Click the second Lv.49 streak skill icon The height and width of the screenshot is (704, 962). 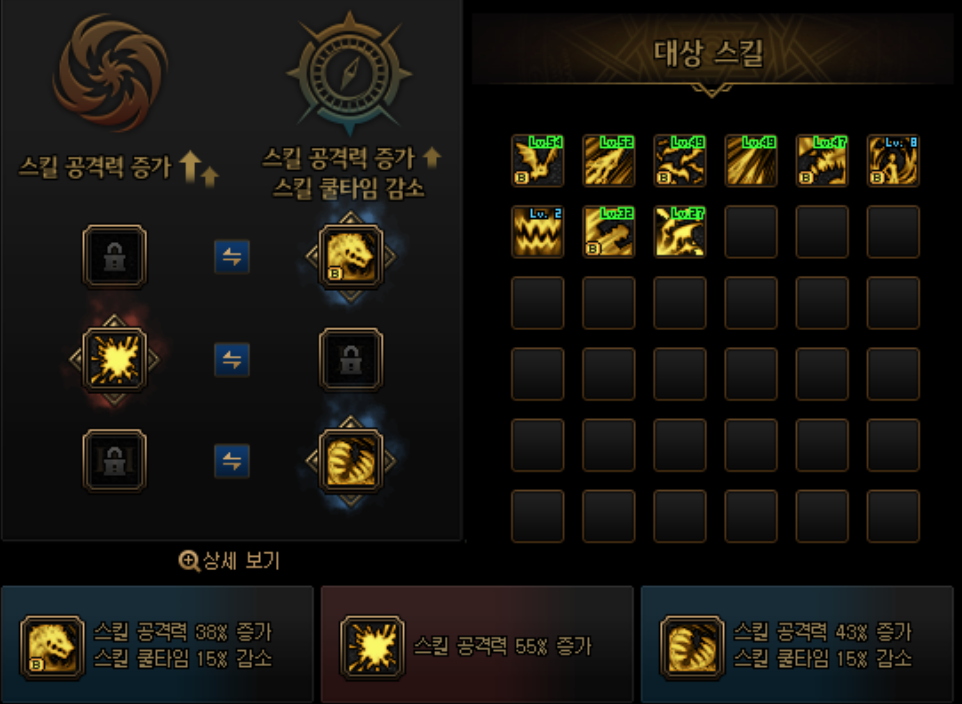pyautogui.click(x=751, y=161)
